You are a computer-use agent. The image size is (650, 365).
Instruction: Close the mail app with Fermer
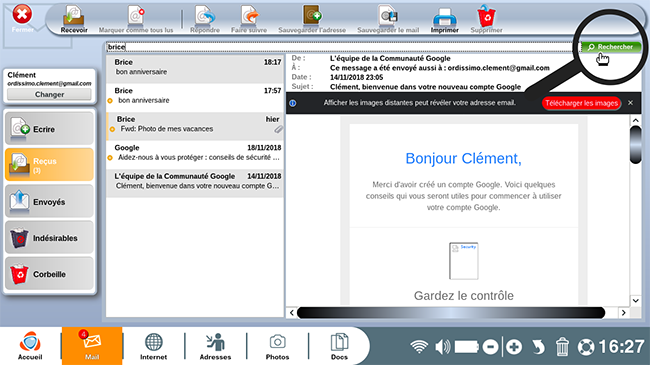22,18
